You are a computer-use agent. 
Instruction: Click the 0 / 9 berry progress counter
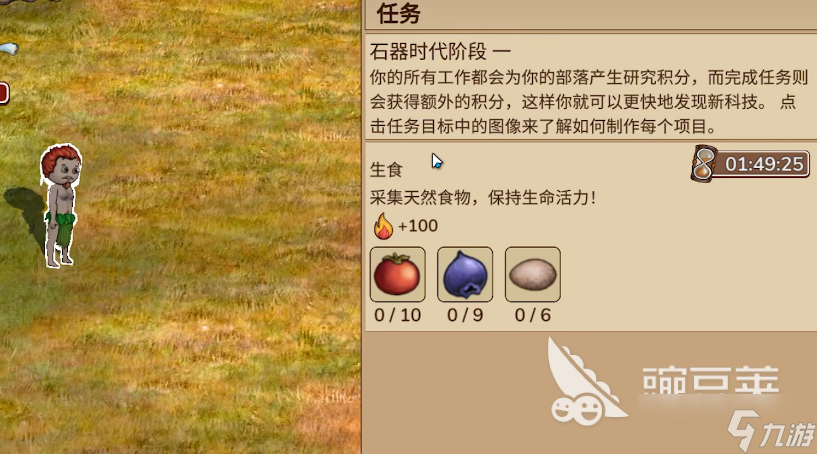click(x=465, y=315)
